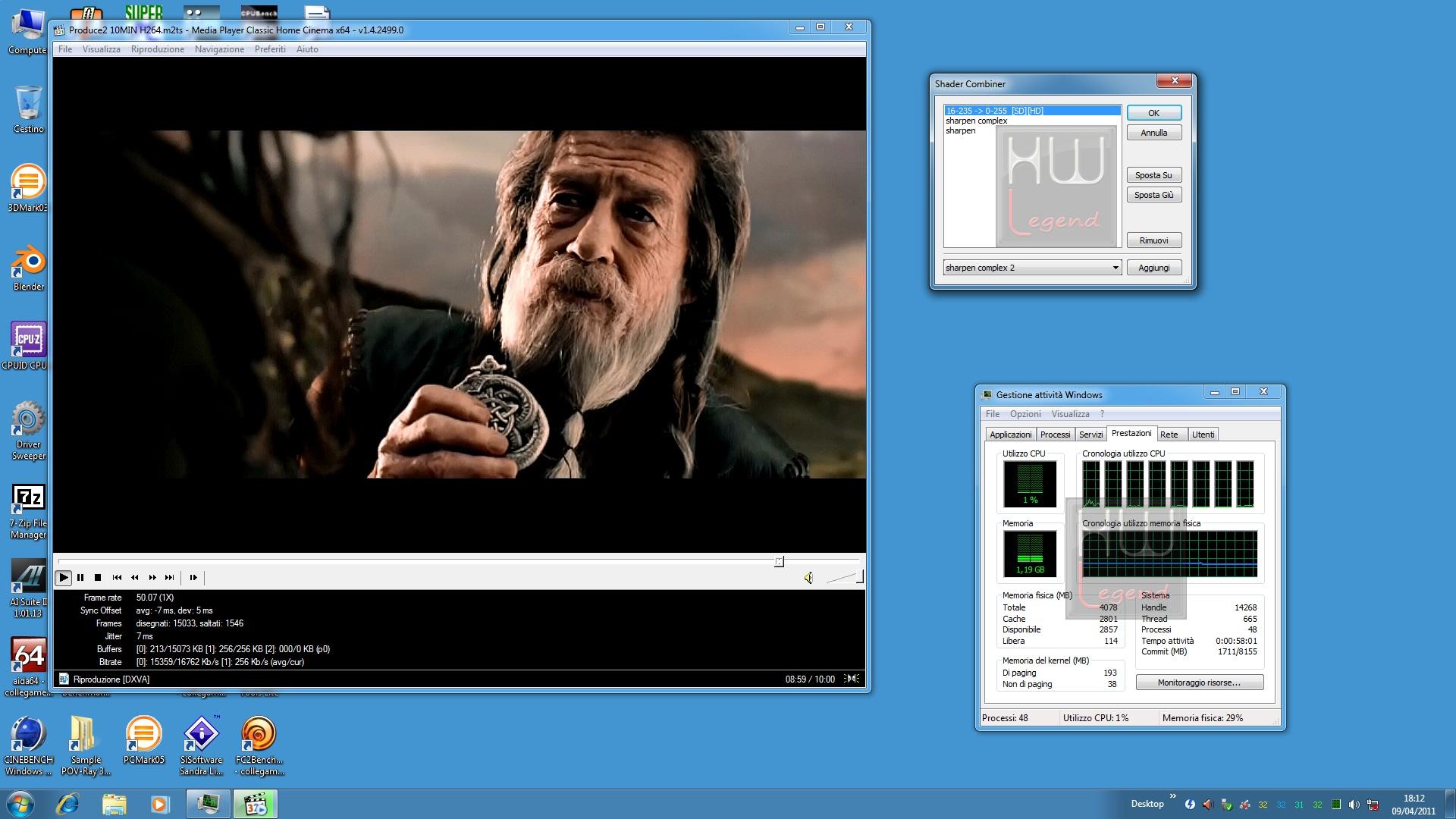Open the Aiuto menu

307,49
